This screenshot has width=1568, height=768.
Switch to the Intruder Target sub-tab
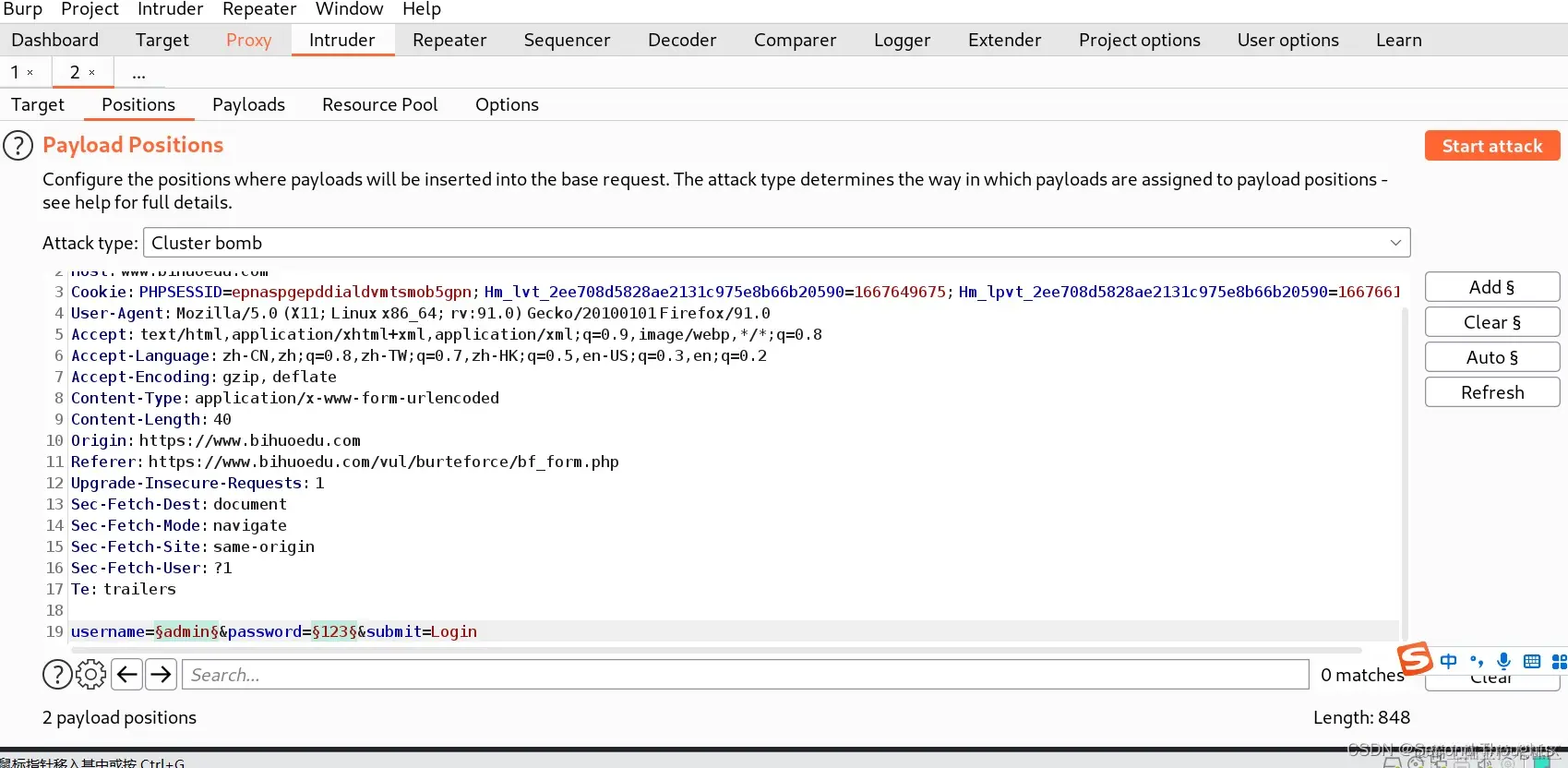(x=38, y=105)
